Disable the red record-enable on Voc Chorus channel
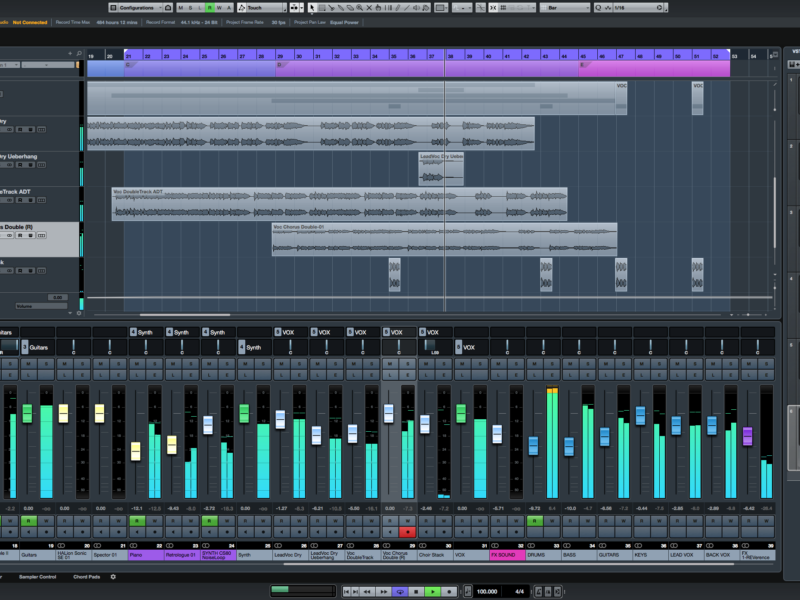Screen dimensions: 800x600 tap(407, 532)
